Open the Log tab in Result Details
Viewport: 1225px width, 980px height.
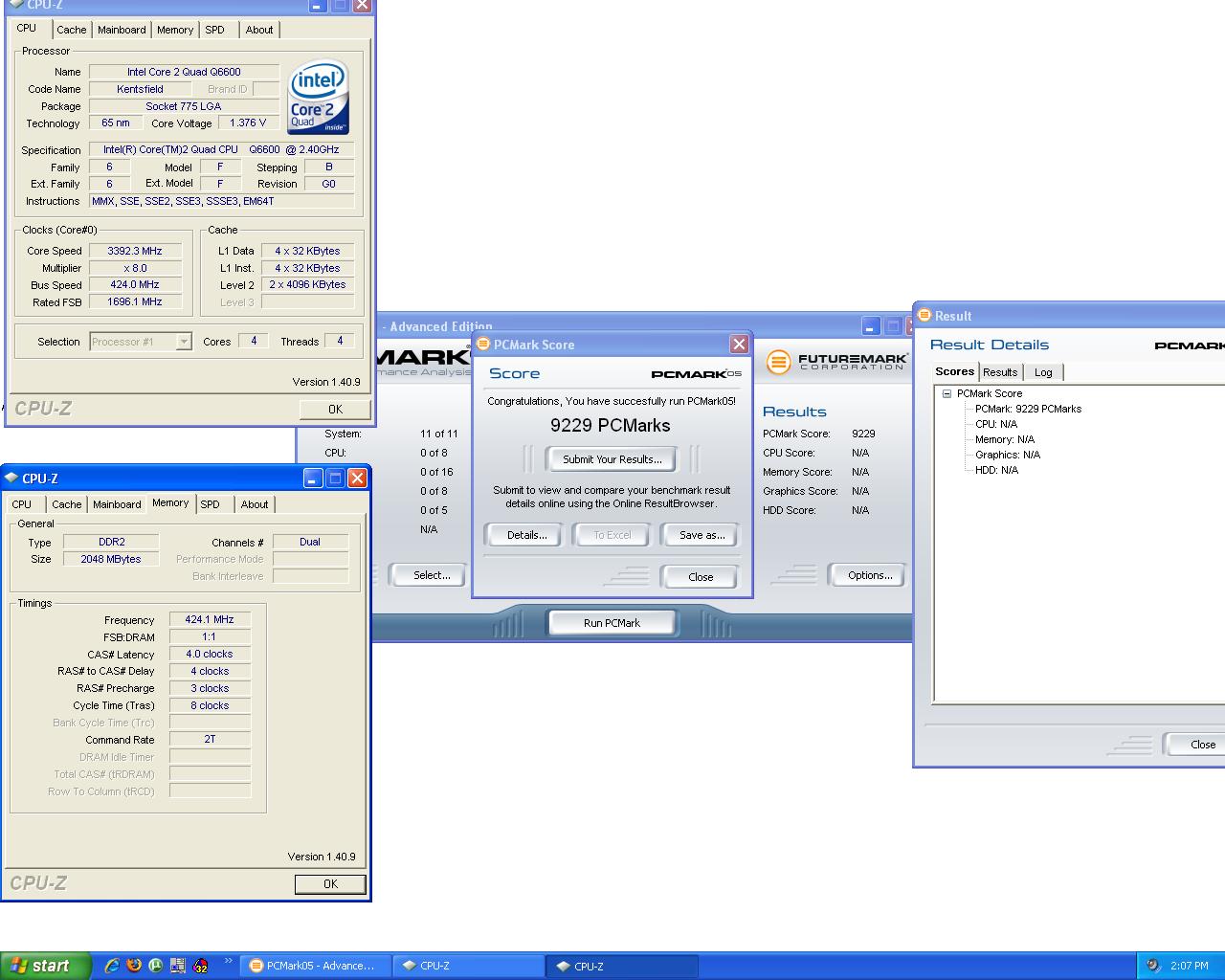point(1043,372)
